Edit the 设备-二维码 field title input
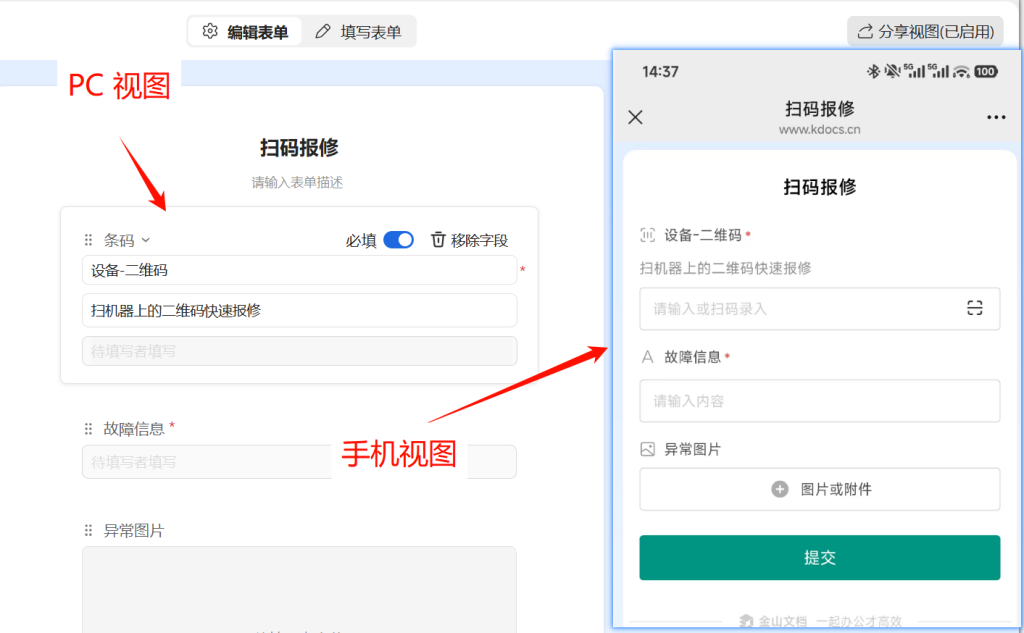Image resolution: width=1024 pixels, height=633 pixels. click(300, 270)
